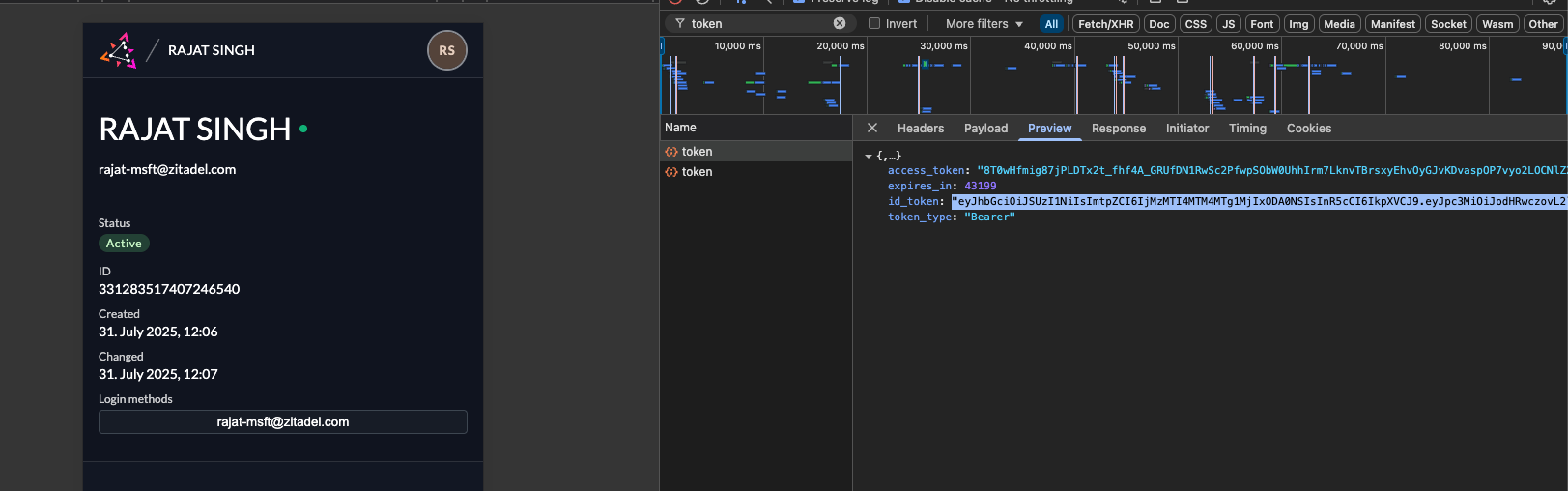The height and width of the screenshot is (491, 1568).
Task: Click the highlighted id_token value
Action: tap(1259, 201)
